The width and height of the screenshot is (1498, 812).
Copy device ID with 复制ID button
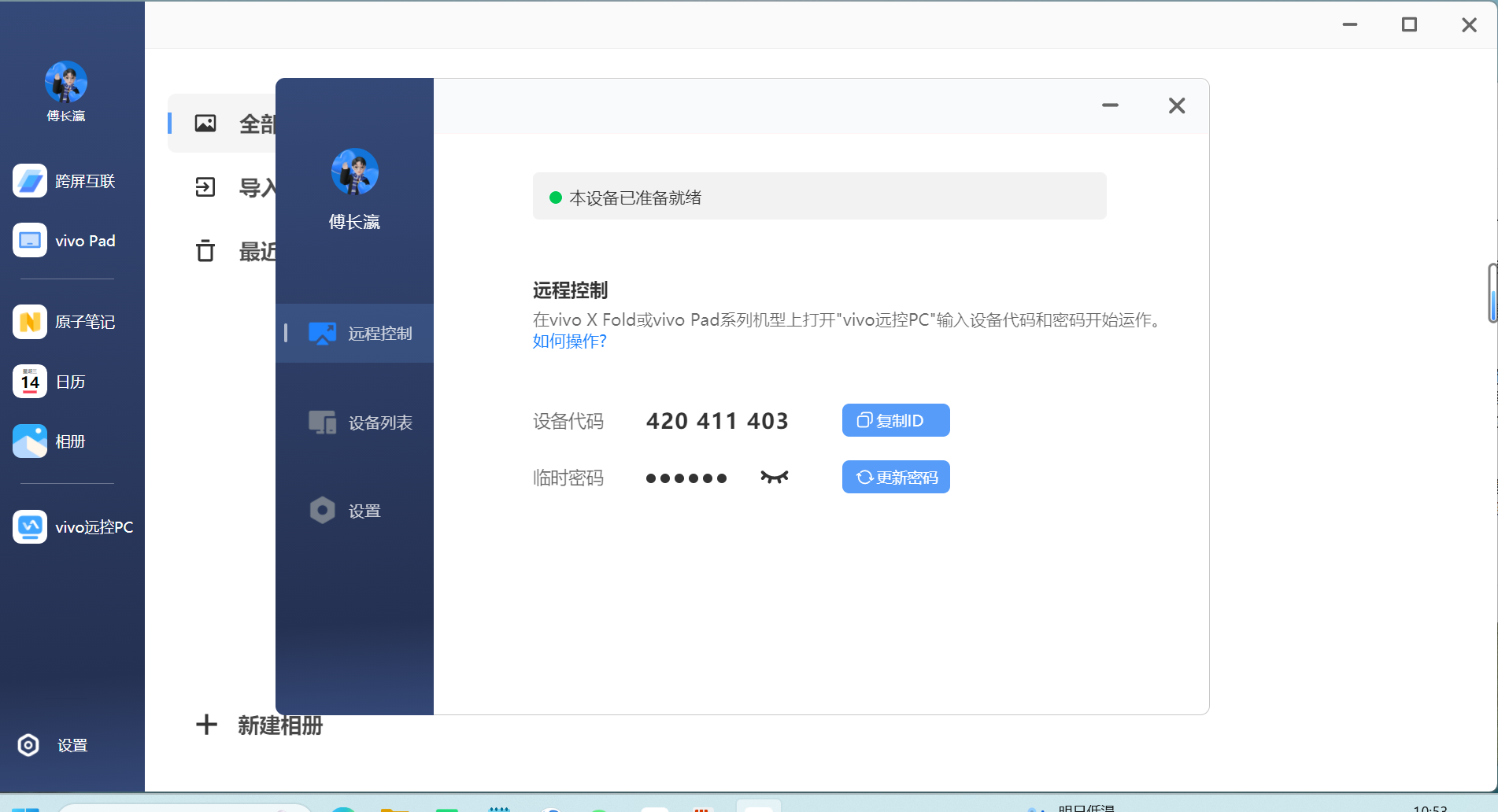[895, 420]
